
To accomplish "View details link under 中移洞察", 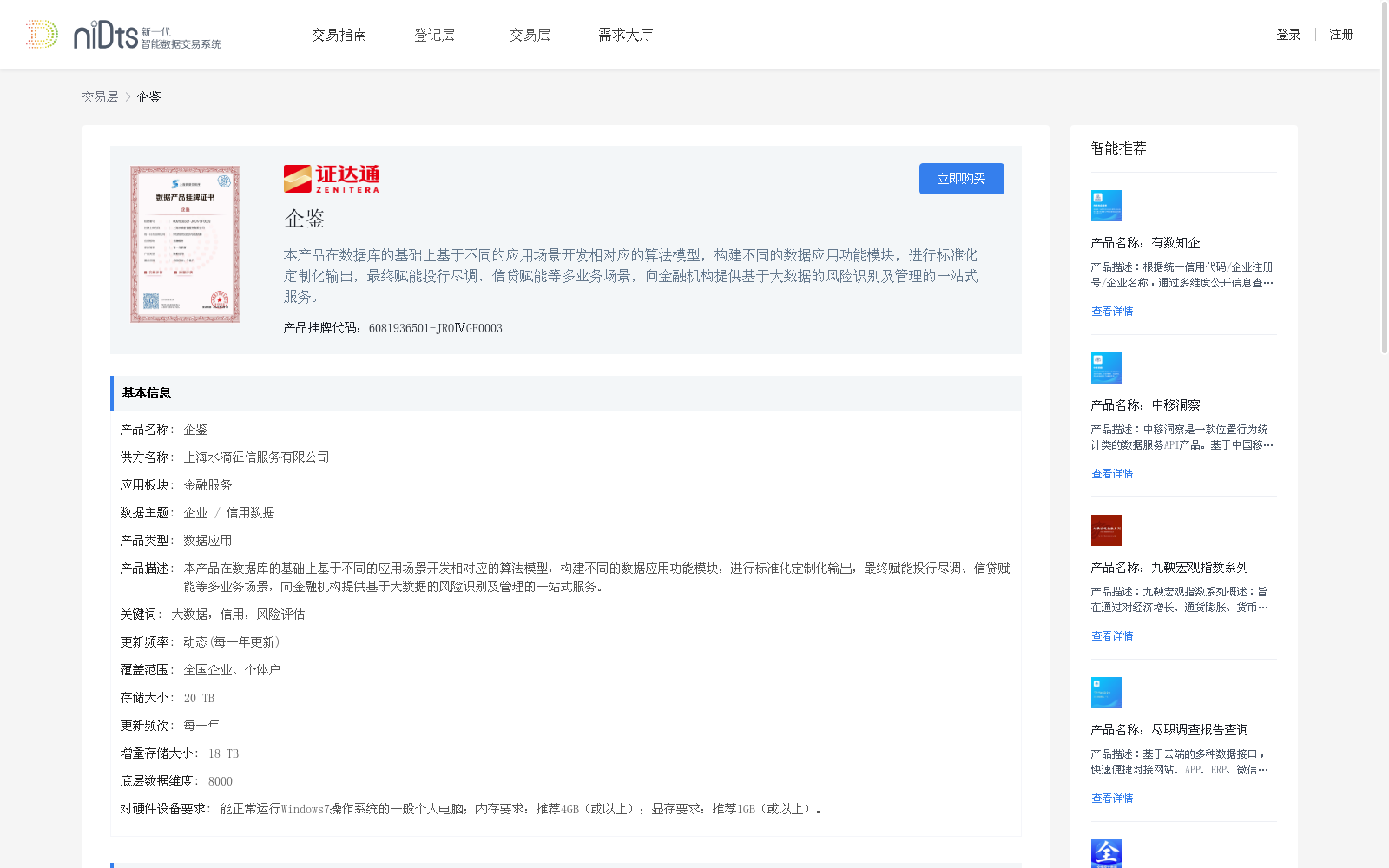I will pos(1112,474).
